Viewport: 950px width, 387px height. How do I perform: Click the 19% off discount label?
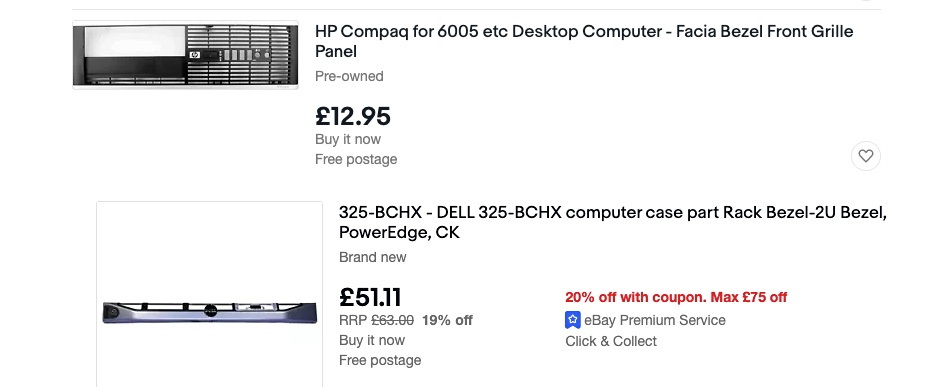tap(447, 320)
